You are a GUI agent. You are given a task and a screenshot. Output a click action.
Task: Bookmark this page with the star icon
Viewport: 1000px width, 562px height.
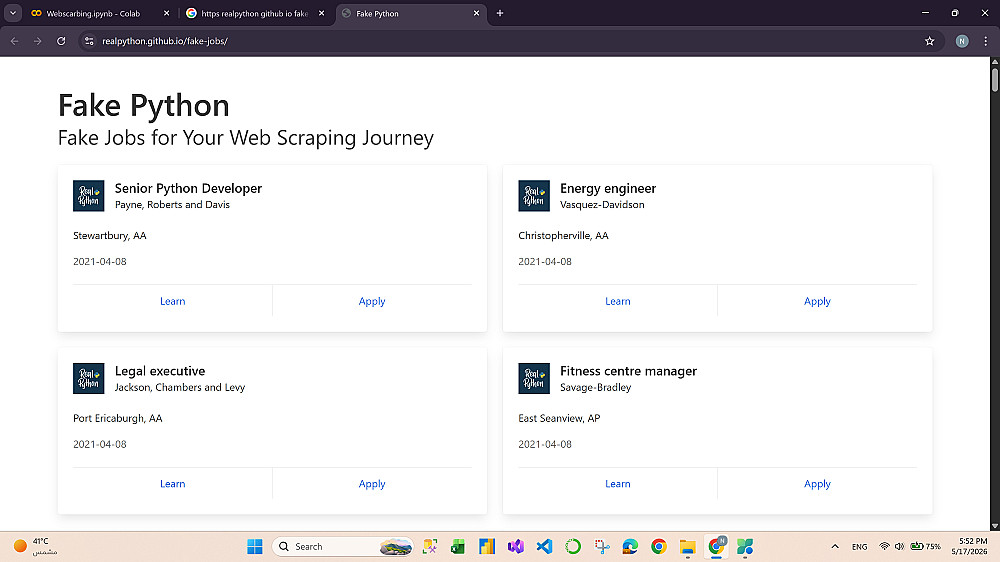929,41
